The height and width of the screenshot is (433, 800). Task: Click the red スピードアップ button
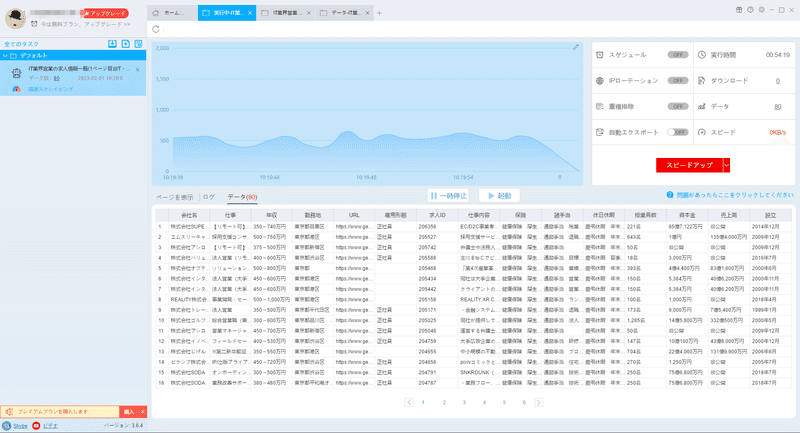(x=689, y=165)
